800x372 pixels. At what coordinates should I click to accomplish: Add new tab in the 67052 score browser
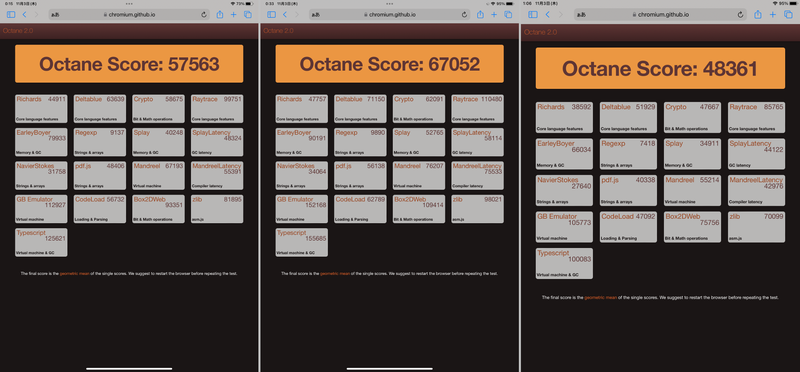[494, 15]
